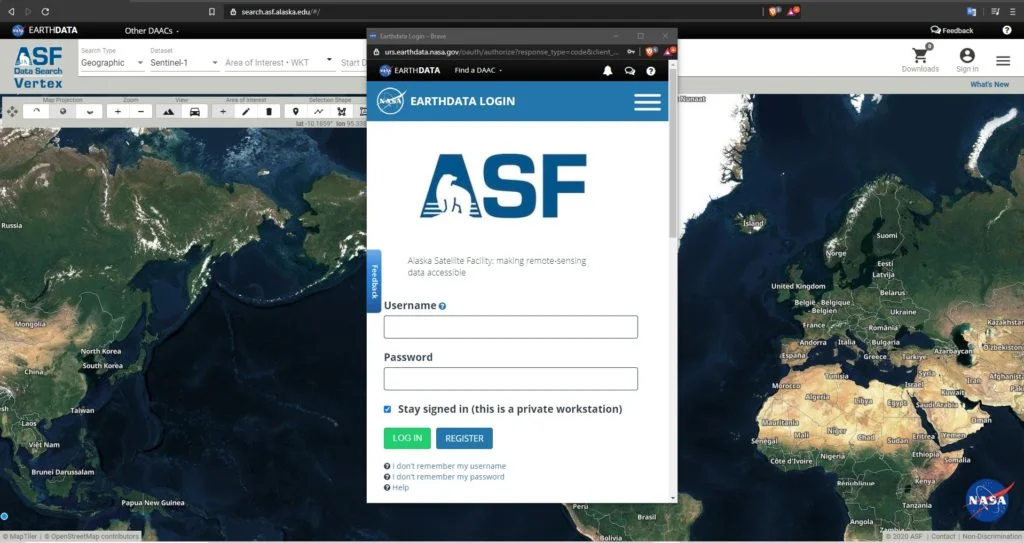Select the antarctic map projection button

pyautogui.click(x=89, y=112)
